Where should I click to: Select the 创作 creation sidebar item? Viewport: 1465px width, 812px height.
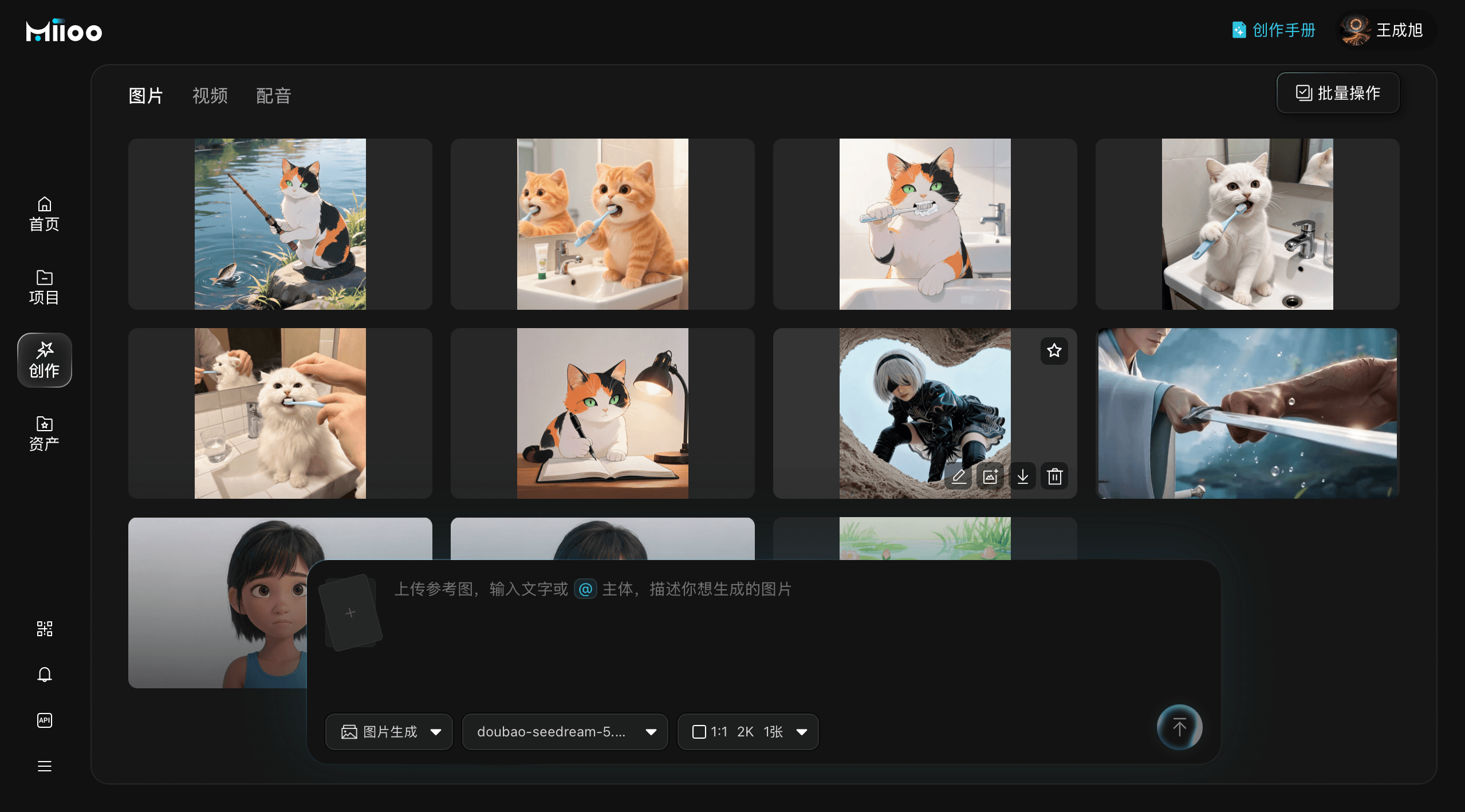44,360
